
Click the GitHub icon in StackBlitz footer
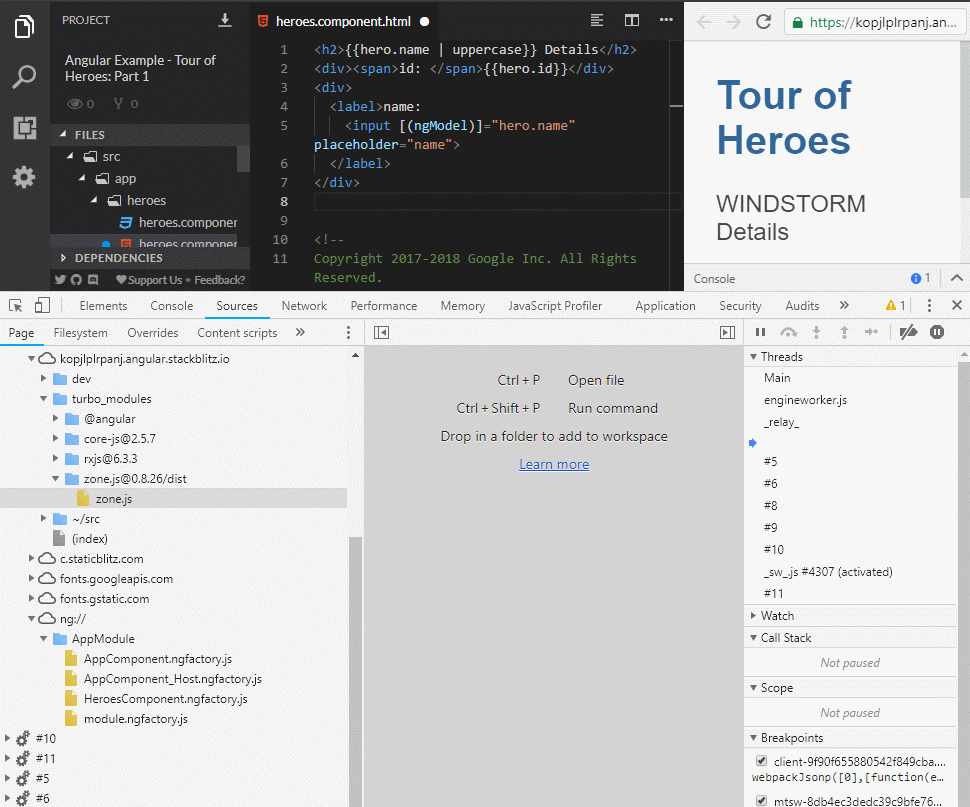(76, 280)
